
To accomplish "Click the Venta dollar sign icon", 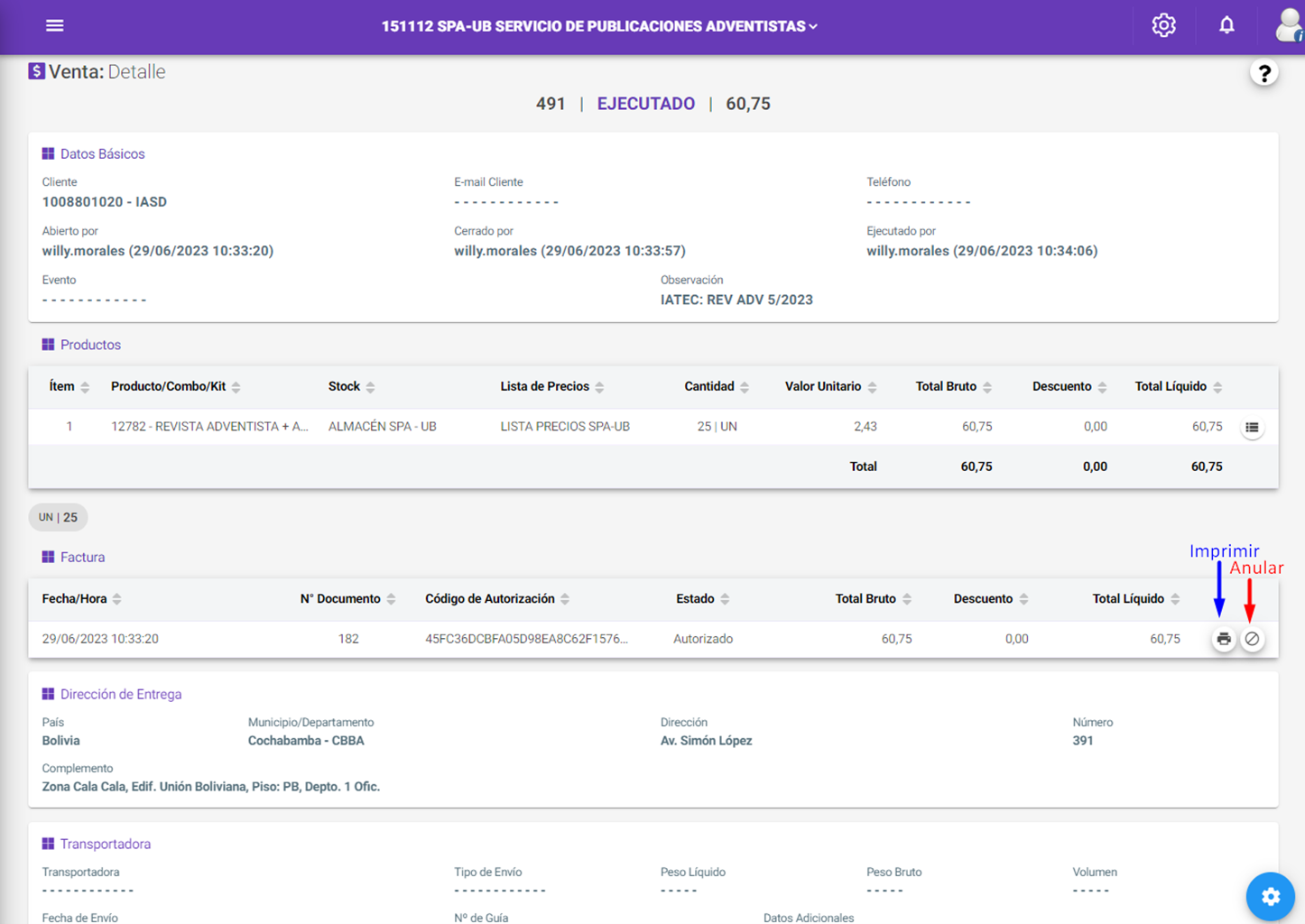I will (36, 71).
